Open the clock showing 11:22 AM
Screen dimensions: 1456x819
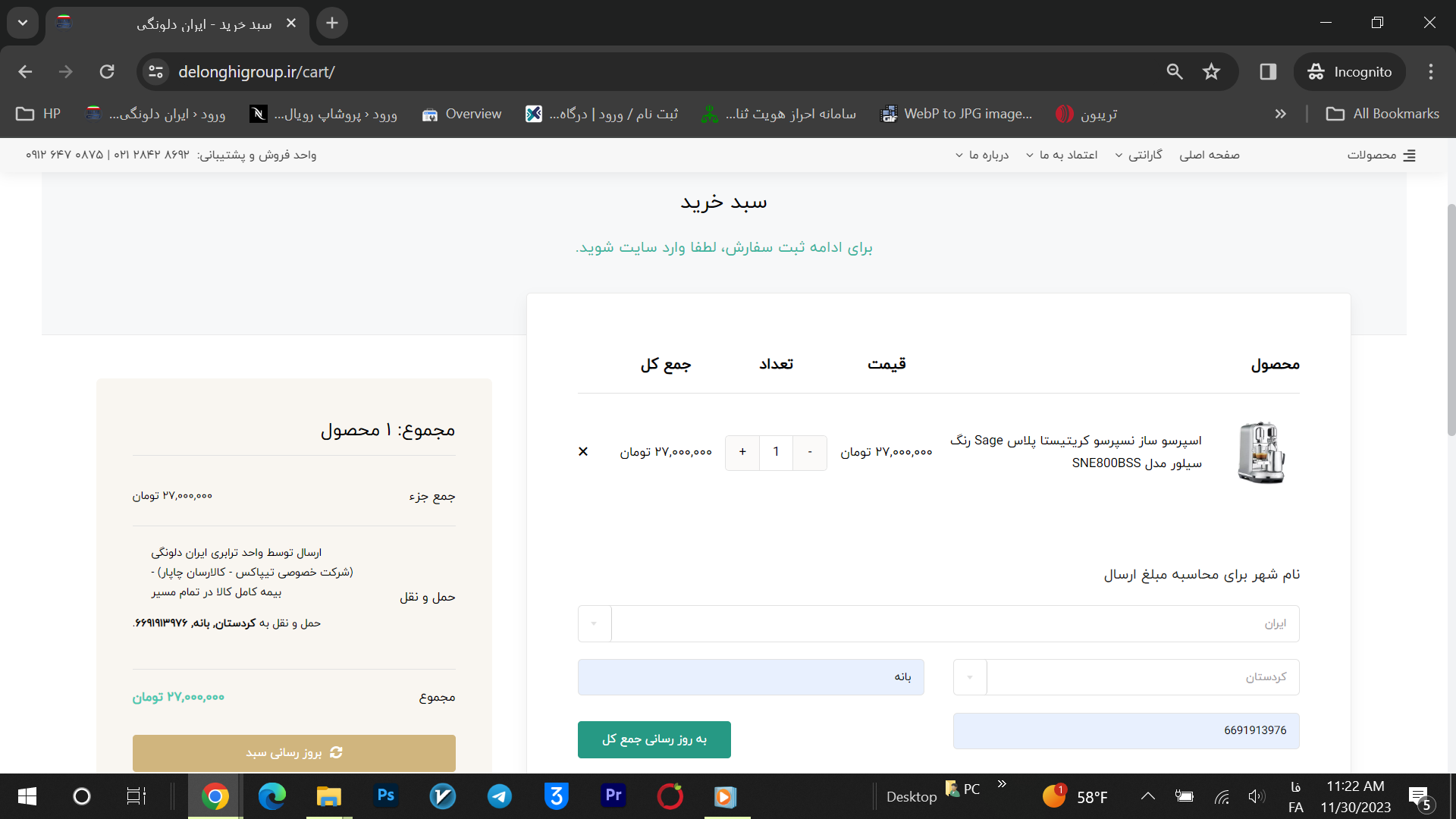point(1355,796)
